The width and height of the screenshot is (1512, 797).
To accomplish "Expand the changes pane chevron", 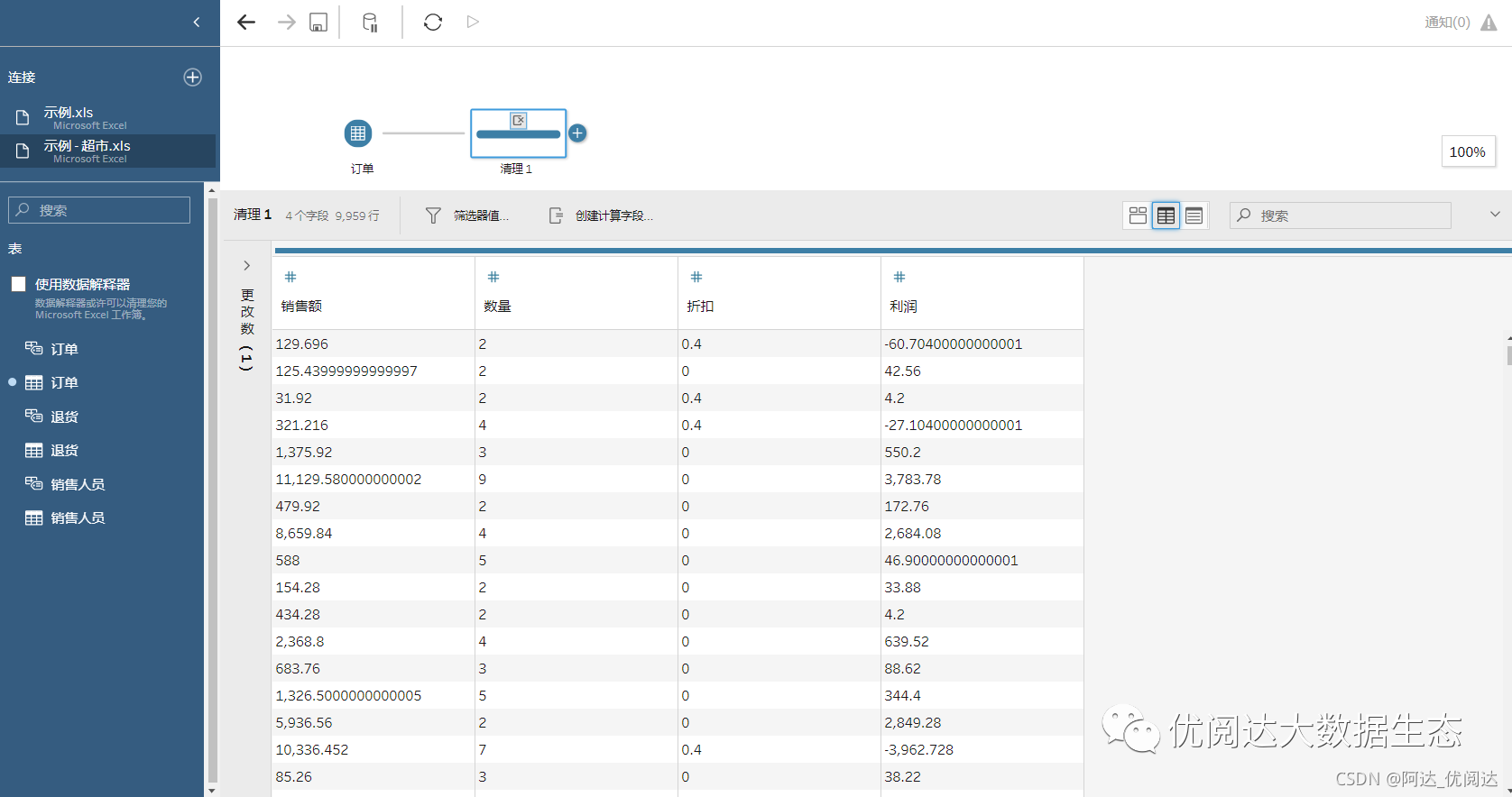I will point(246,265).
